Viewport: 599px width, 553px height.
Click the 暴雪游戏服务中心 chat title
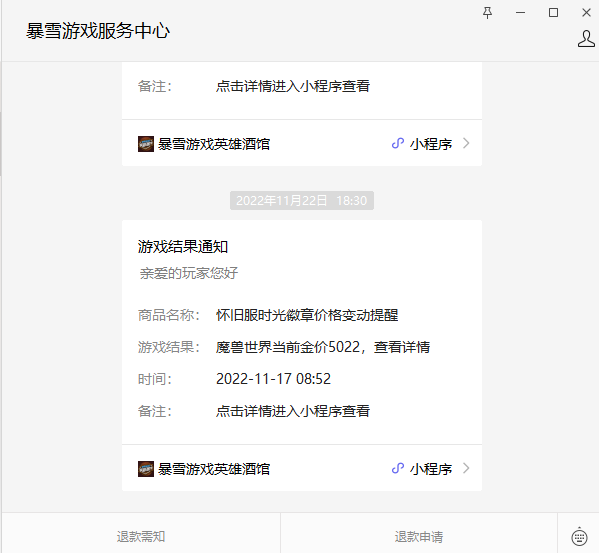coord(98,31)
